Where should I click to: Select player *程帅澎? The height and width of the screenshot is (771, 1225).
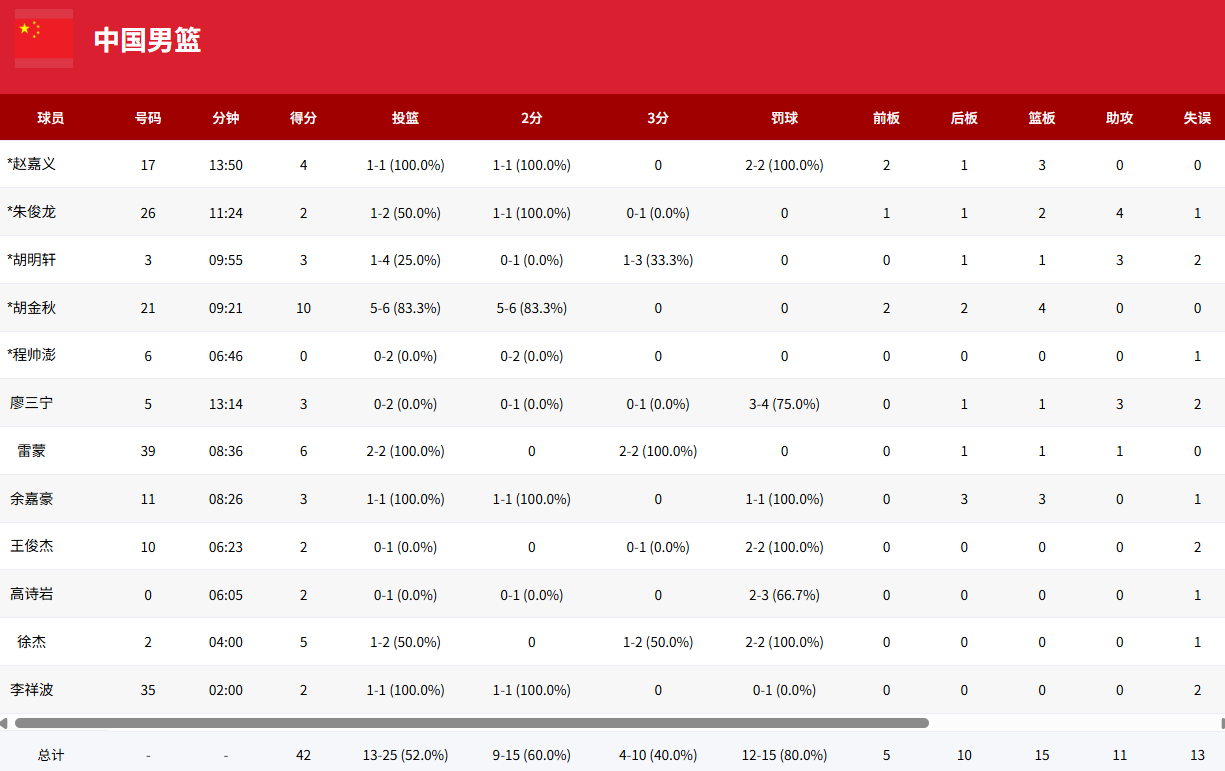click(31, 355)
